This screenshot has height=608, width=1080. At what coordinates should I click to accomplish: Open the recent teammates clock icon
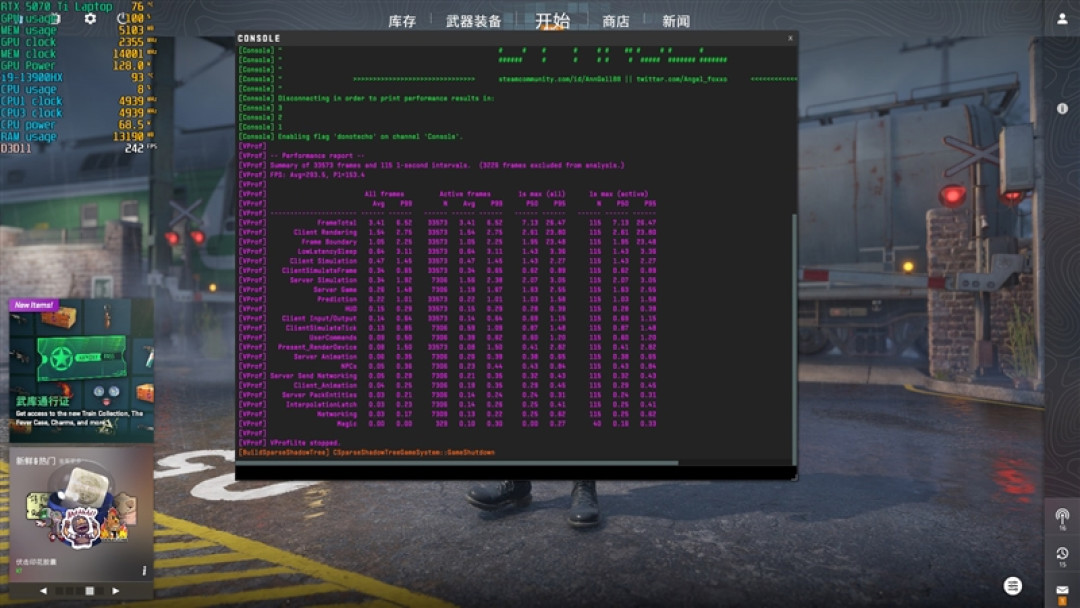point(1062,555)
